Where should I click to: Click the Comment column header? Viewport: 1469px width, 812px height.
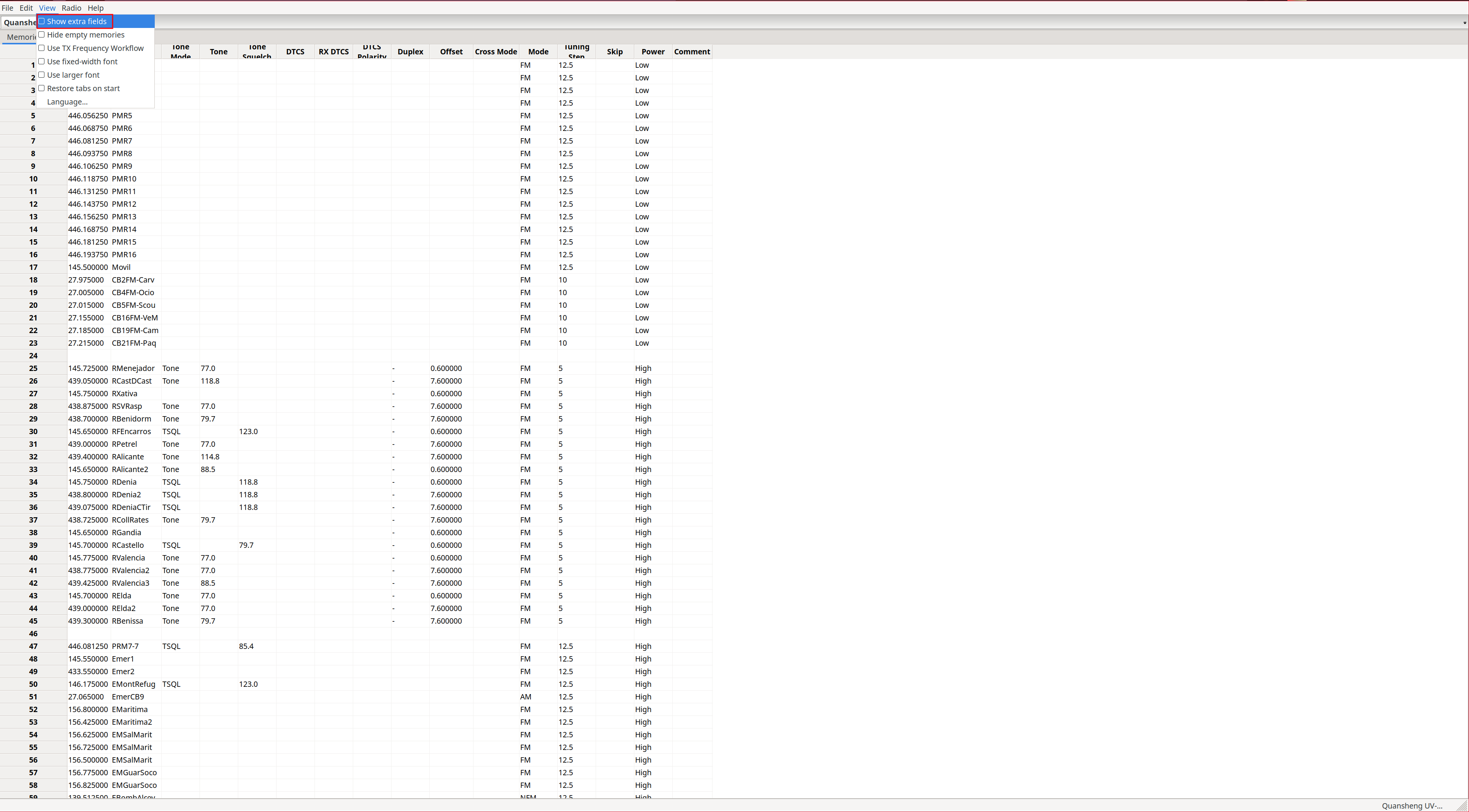(692, 51)
